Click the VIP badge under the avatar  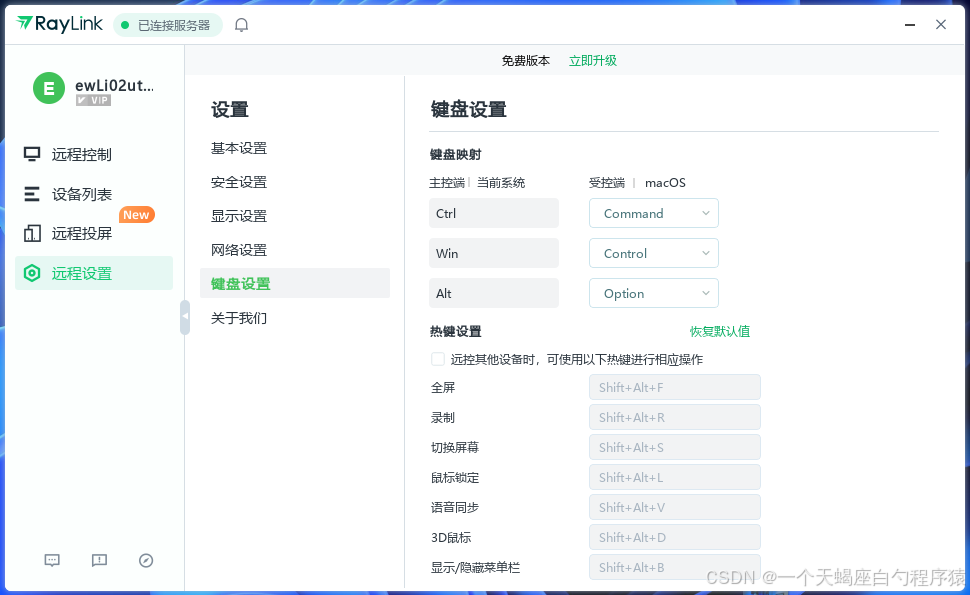[x=93, y=100]
